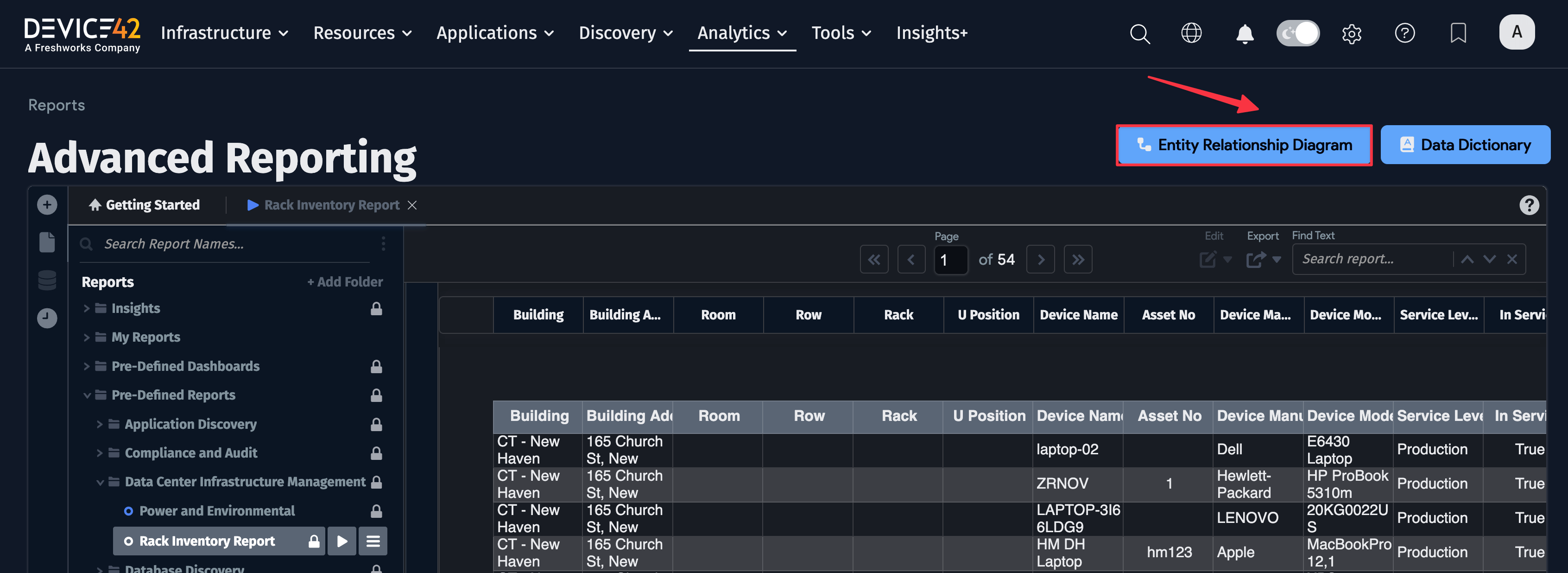Screen dimensions: 1568x573
Task: Click the lock icon on Power and Environmental
Action: [376, 511]
